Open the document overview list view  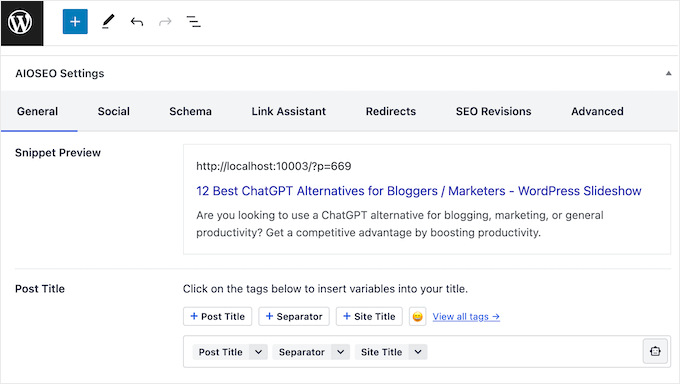(193, 22)
